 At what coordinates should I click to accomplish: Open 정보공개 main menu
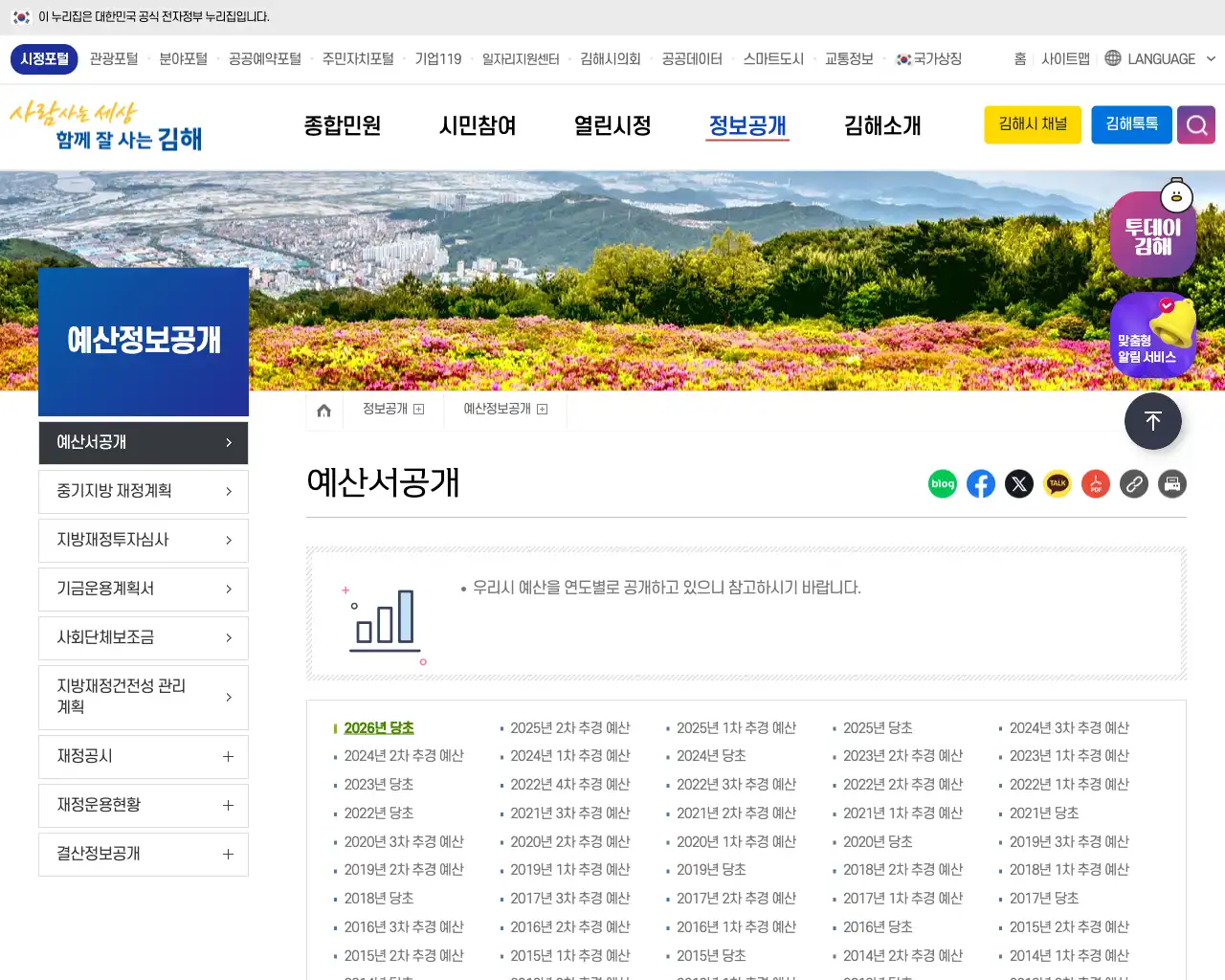pyautogui.click(x=747, y=125)
